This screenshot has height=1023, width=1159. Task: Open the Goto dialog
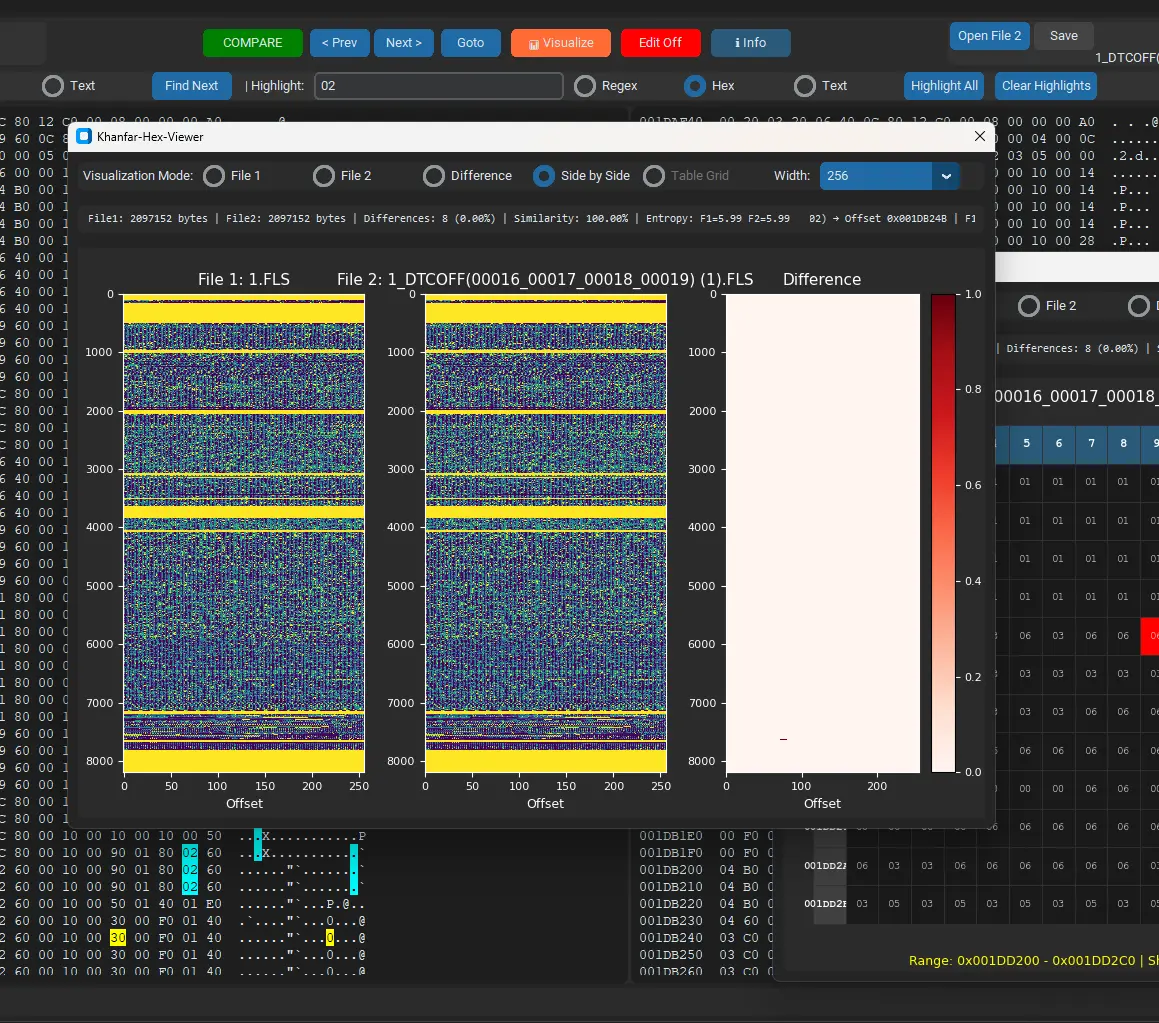pyautogui.click(x=470, y=43)
